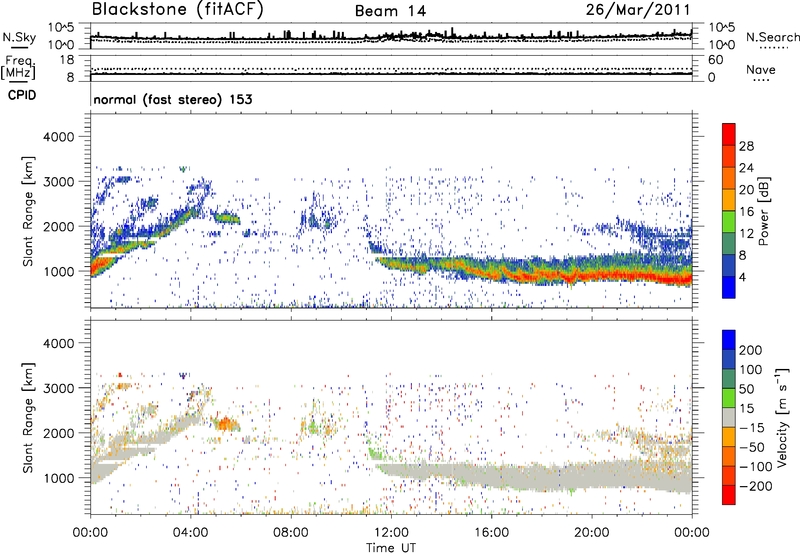The height and width of the screenshot is (554, 800).
Task: Click the 16:00 time tick label
Action: point(491,533)
